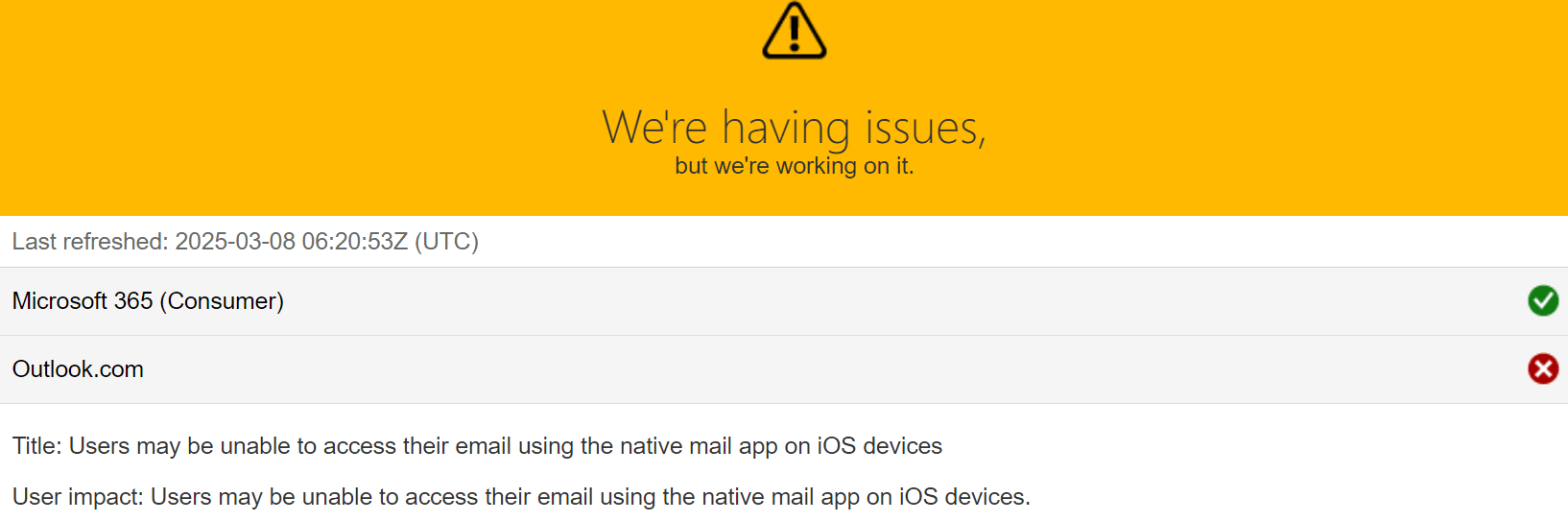Click the 'We're having issues,' heading
The height and width of the screenshot is (521, 1568).
[794, 128]
